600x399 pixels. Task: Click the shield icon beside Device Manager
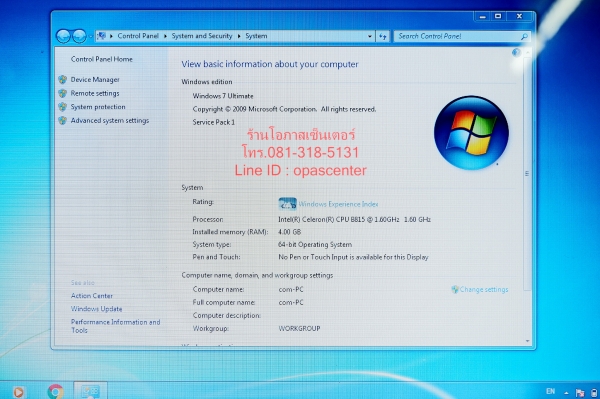point(63,80)
